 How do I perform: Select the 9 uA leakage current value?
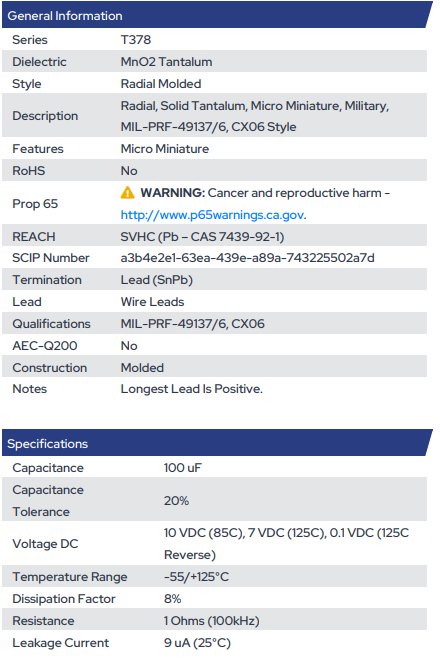pos(197,642)
